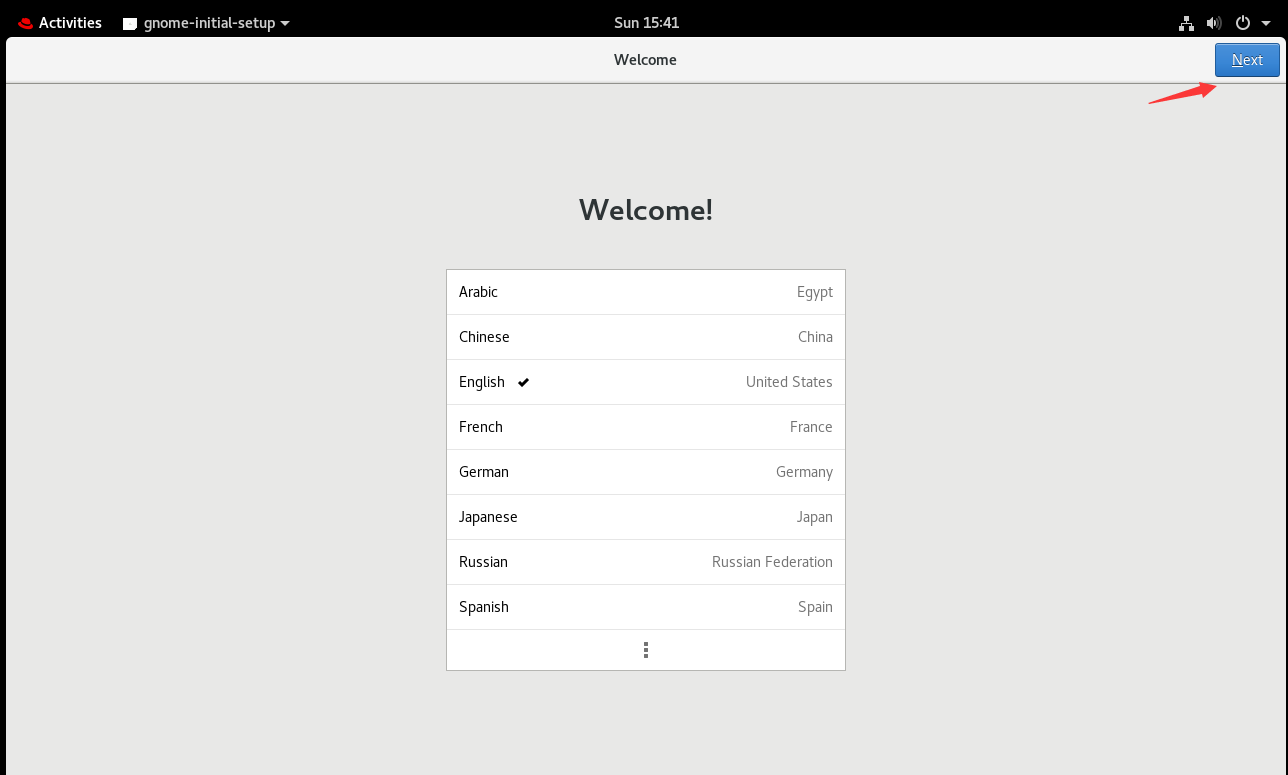
Task: Open the clock at Sun 15:41
Action: pyautogui.click(x=646, y=22)
